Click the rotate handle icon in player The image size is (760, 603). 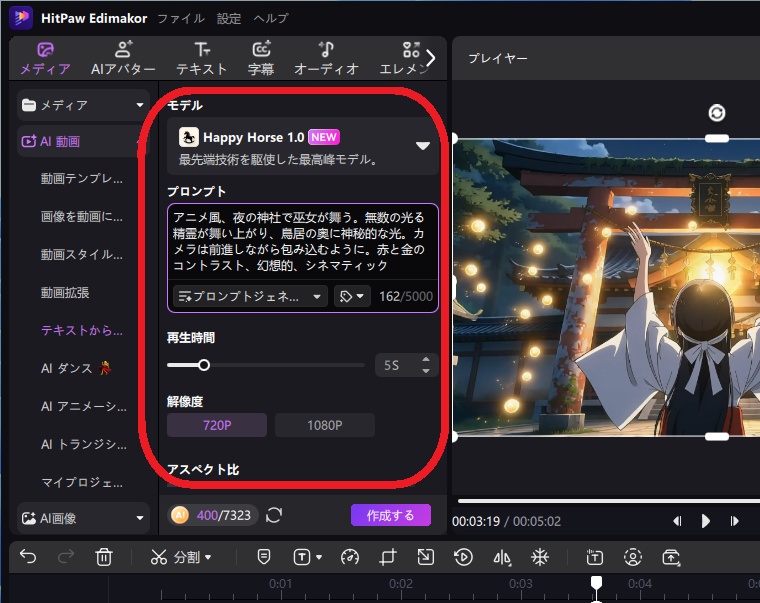pos(717,113)
